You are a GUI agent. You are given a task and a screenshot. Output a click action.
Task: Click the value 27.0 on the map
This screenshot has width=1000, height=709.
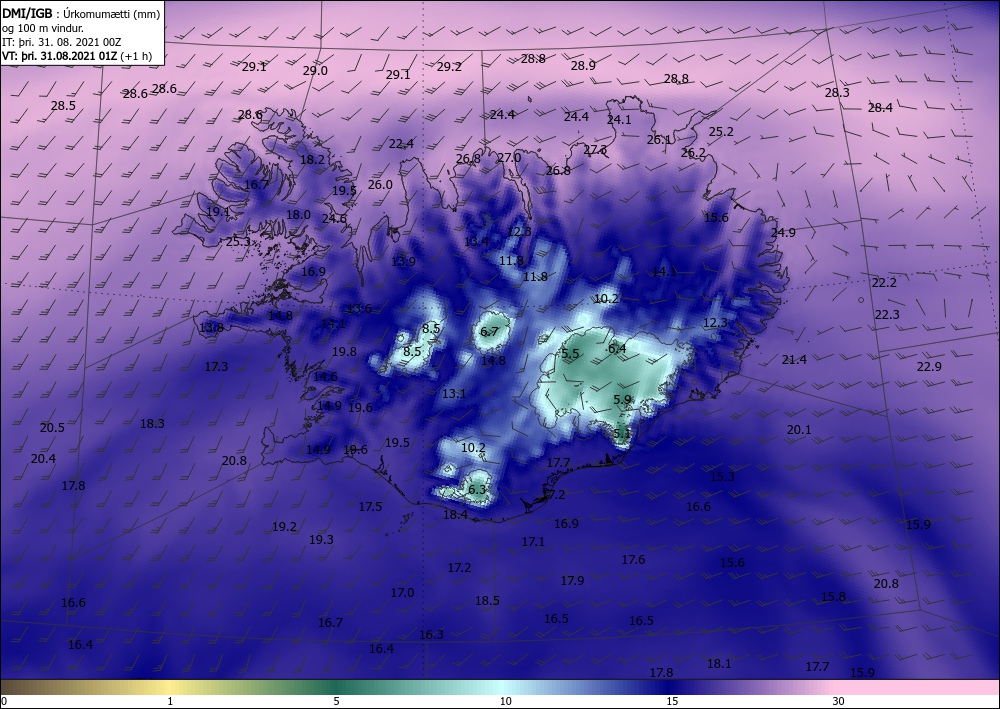(x=509, y=157)
